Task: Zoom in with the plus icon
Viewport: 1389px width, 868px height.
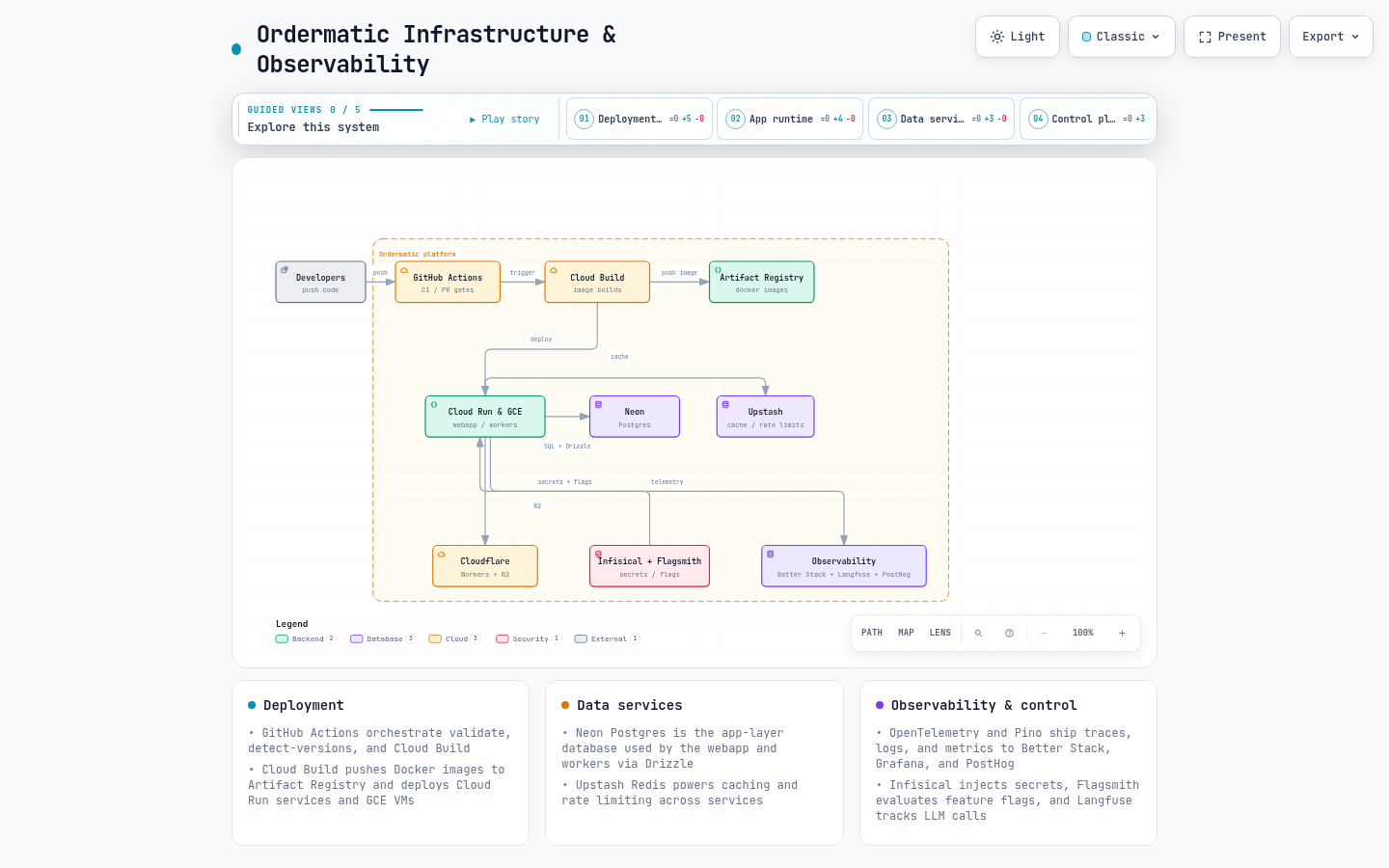Action: 1122,634
